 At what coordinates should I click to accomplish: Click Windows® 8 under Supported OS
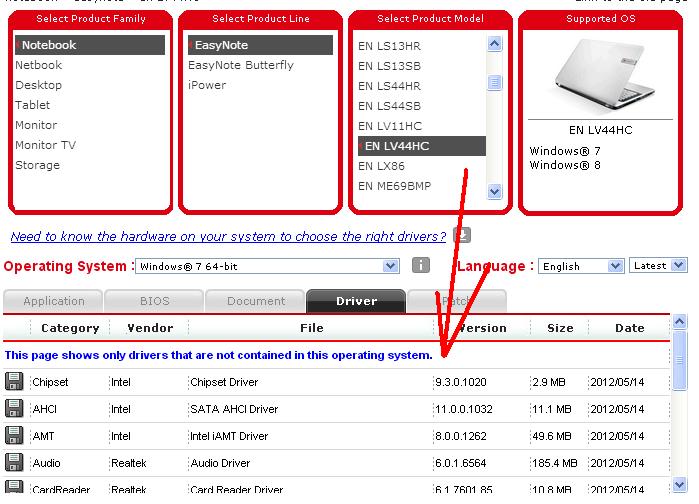click(x=565, y=165)
